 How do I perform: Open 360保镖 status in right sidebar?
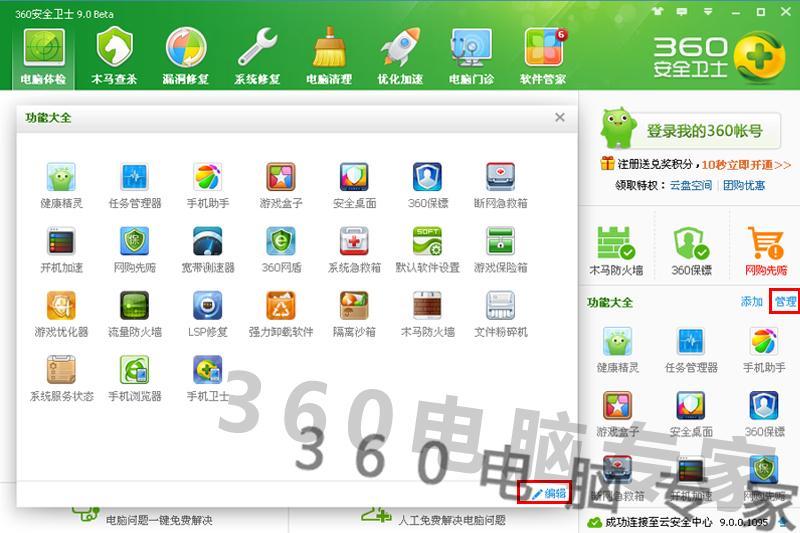[x=691, y=250]
